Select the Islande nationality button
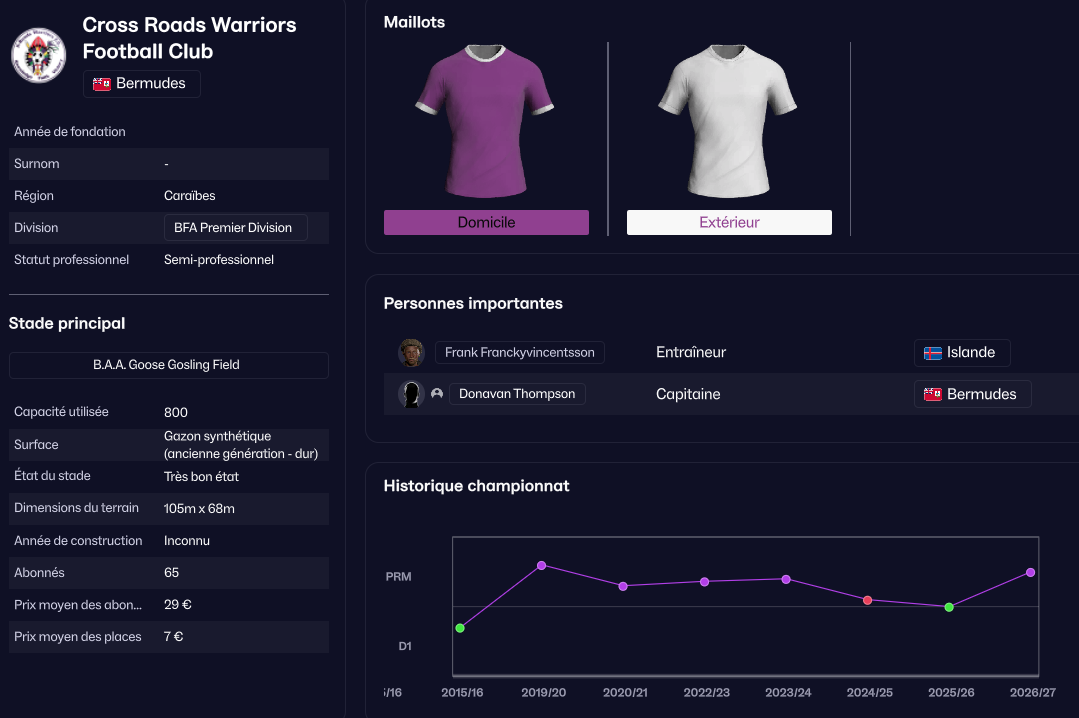This screenshot has width=1079, height=718. 961,353
